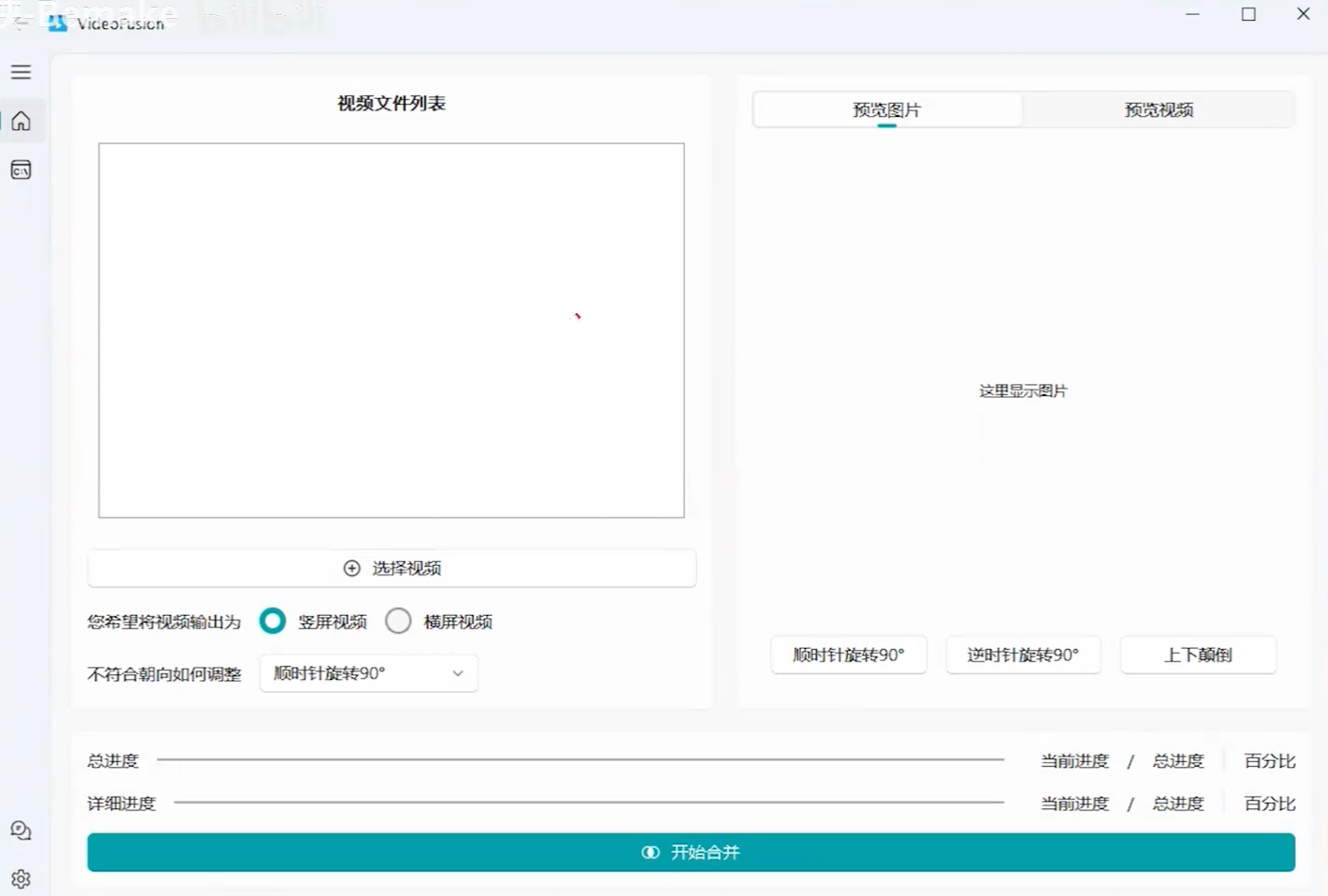Open the 不符合朝向如何调整 dropdown

click(368, 672)
